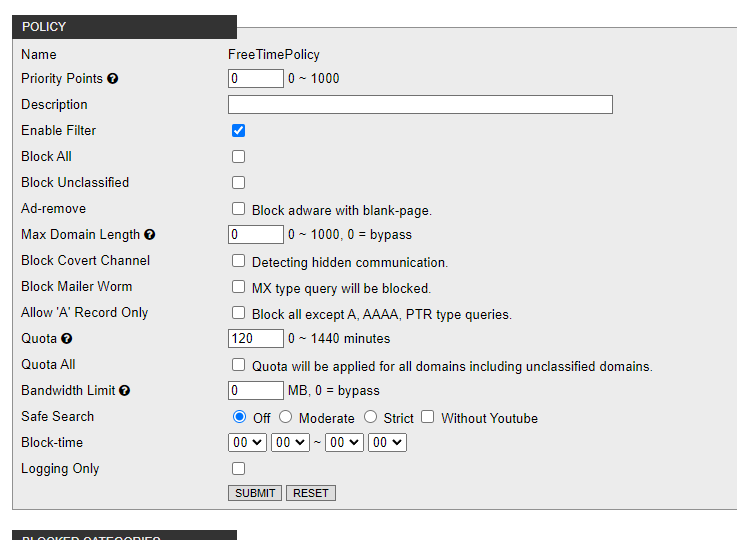Click the question mark icon beside Quota
This screenshot has width=737, height=540.
pos(67,339)
